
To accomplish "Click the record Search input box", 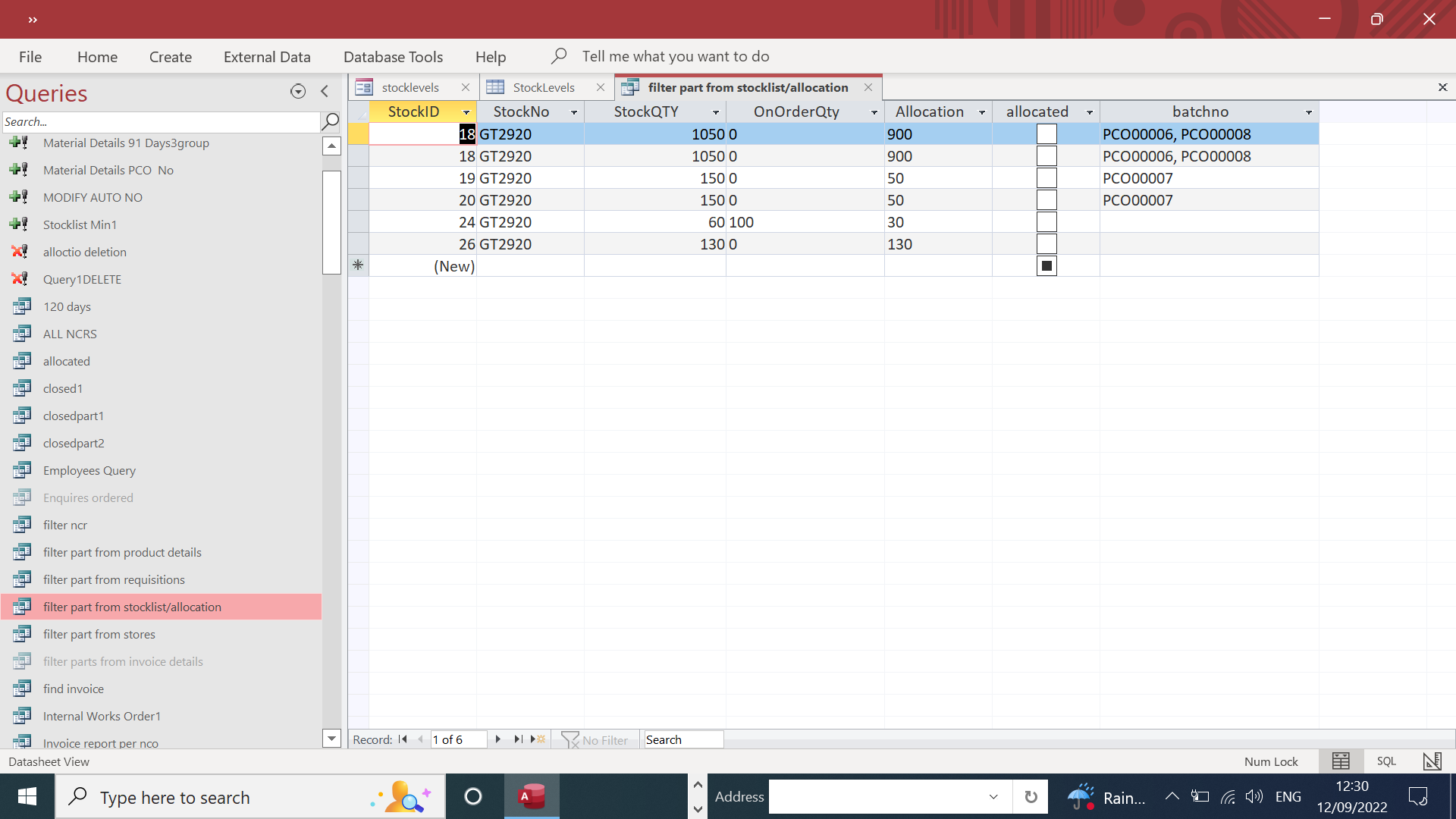I will (682, 739).
